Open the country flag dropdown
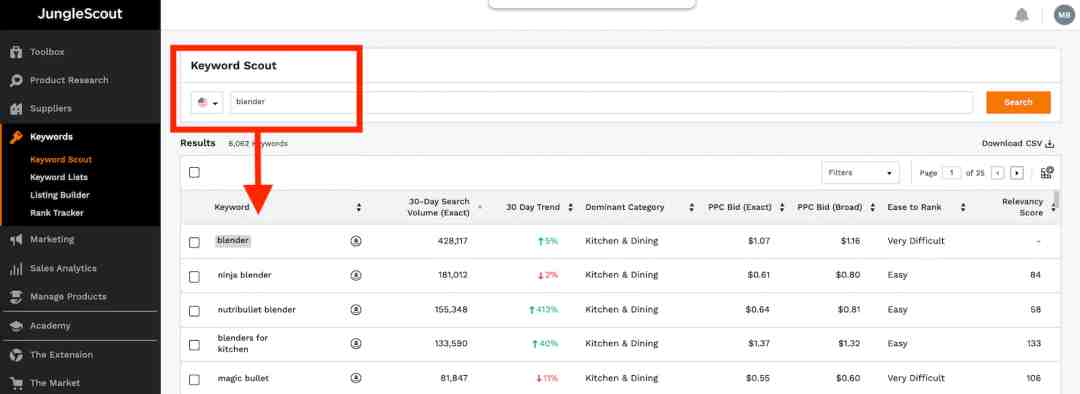The image size is (1080, 394). (207, 103)
